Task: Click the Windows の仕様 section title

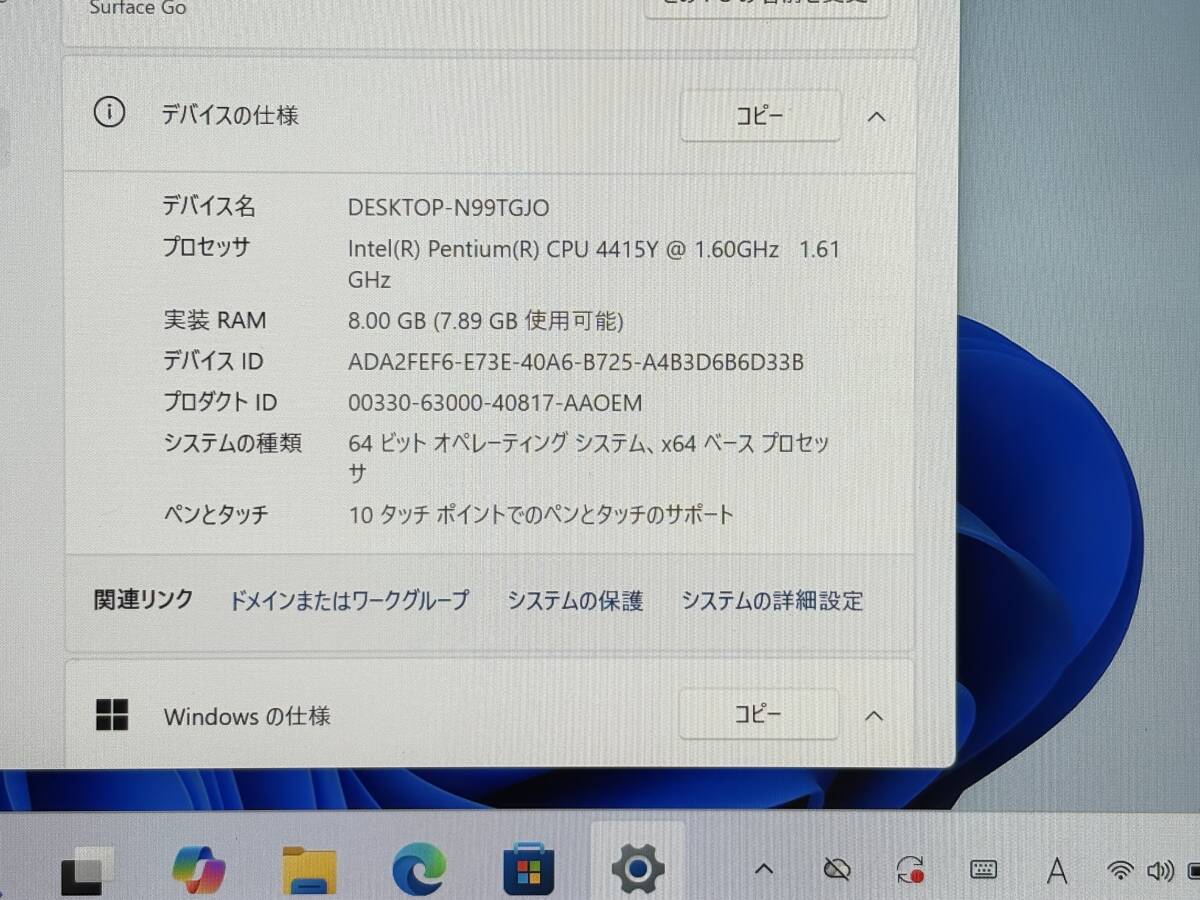Action: [247, 716]
